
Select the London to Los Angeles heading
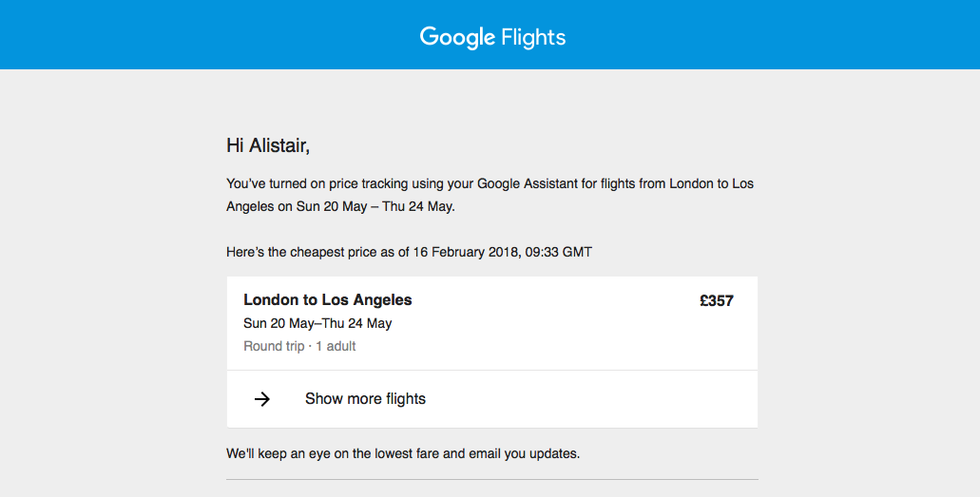click(328, 300)
